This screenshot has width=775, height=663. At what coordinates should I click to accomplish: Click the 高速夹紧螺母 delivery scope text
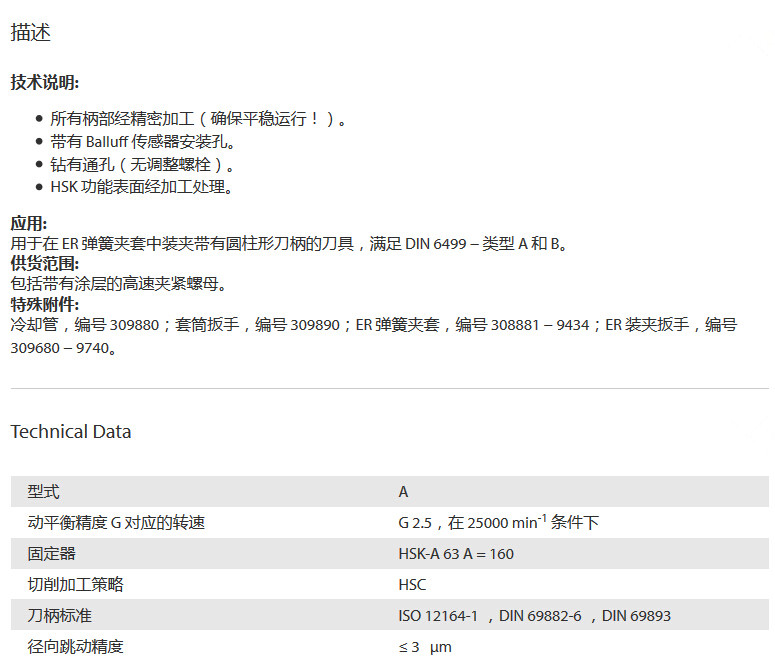(119, 284)
